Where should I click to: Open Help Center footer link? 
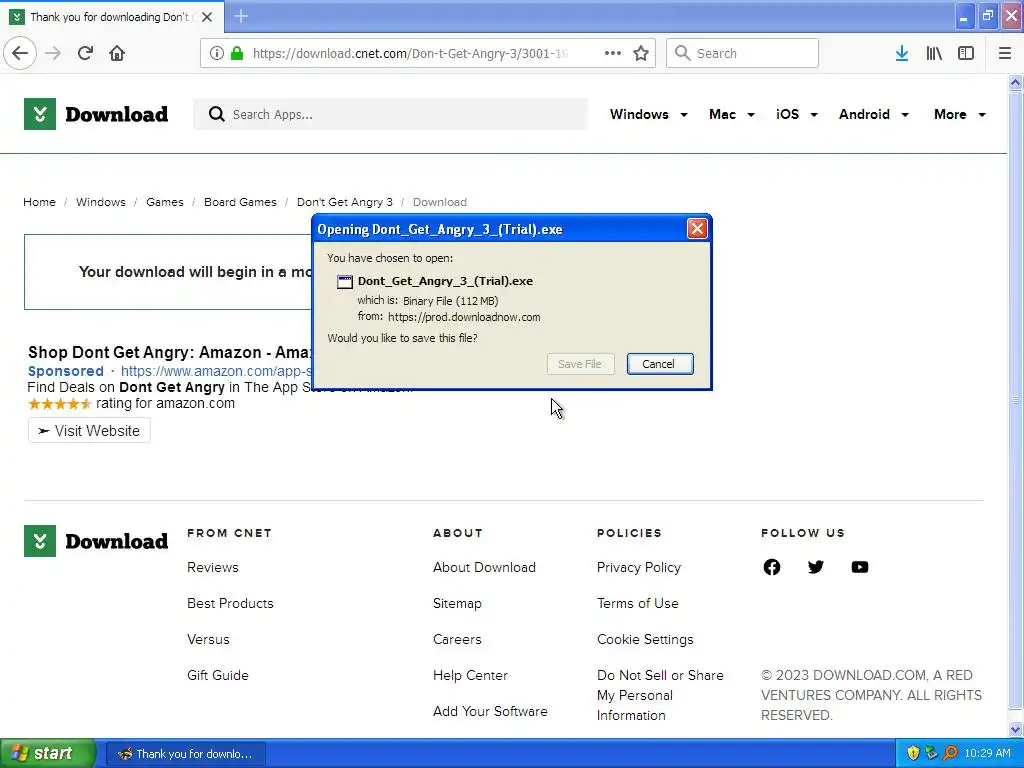[470, 675]
